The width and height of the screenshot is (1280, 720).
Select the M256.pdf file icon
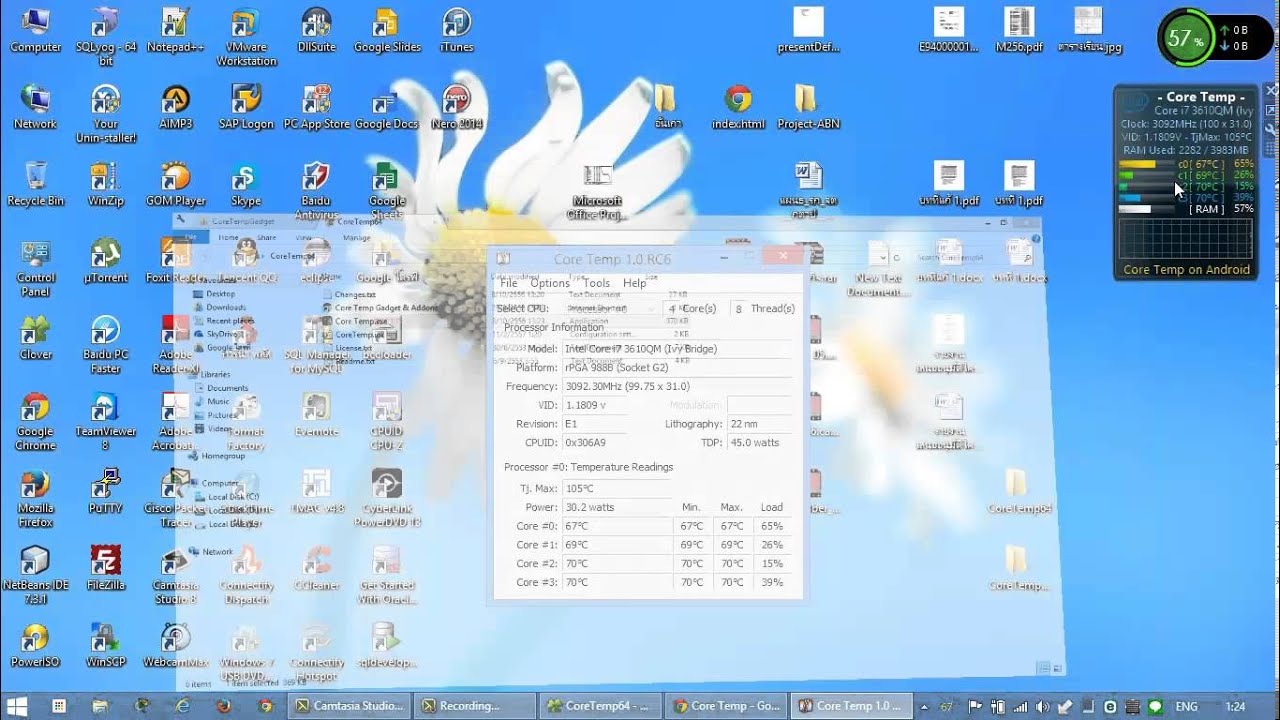point(1019,30)
